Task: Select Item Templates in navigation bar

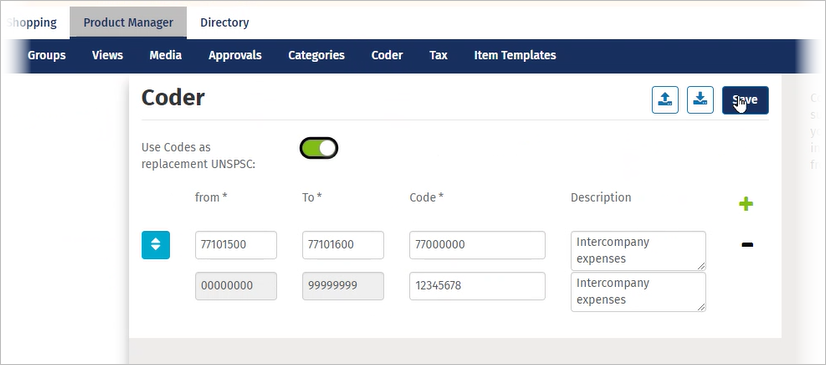Action: pyautogui.click(x=515, y=55)
